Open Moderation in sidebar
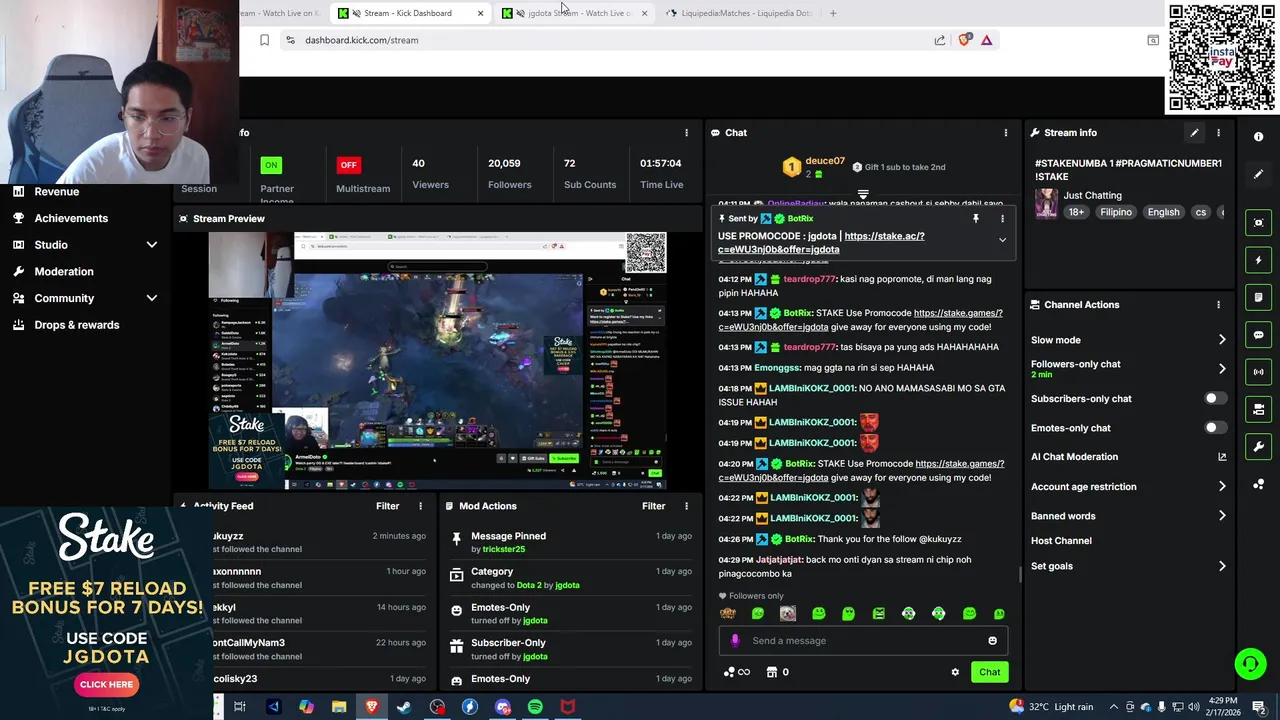The image size is (1280, 720). point(64,271)
